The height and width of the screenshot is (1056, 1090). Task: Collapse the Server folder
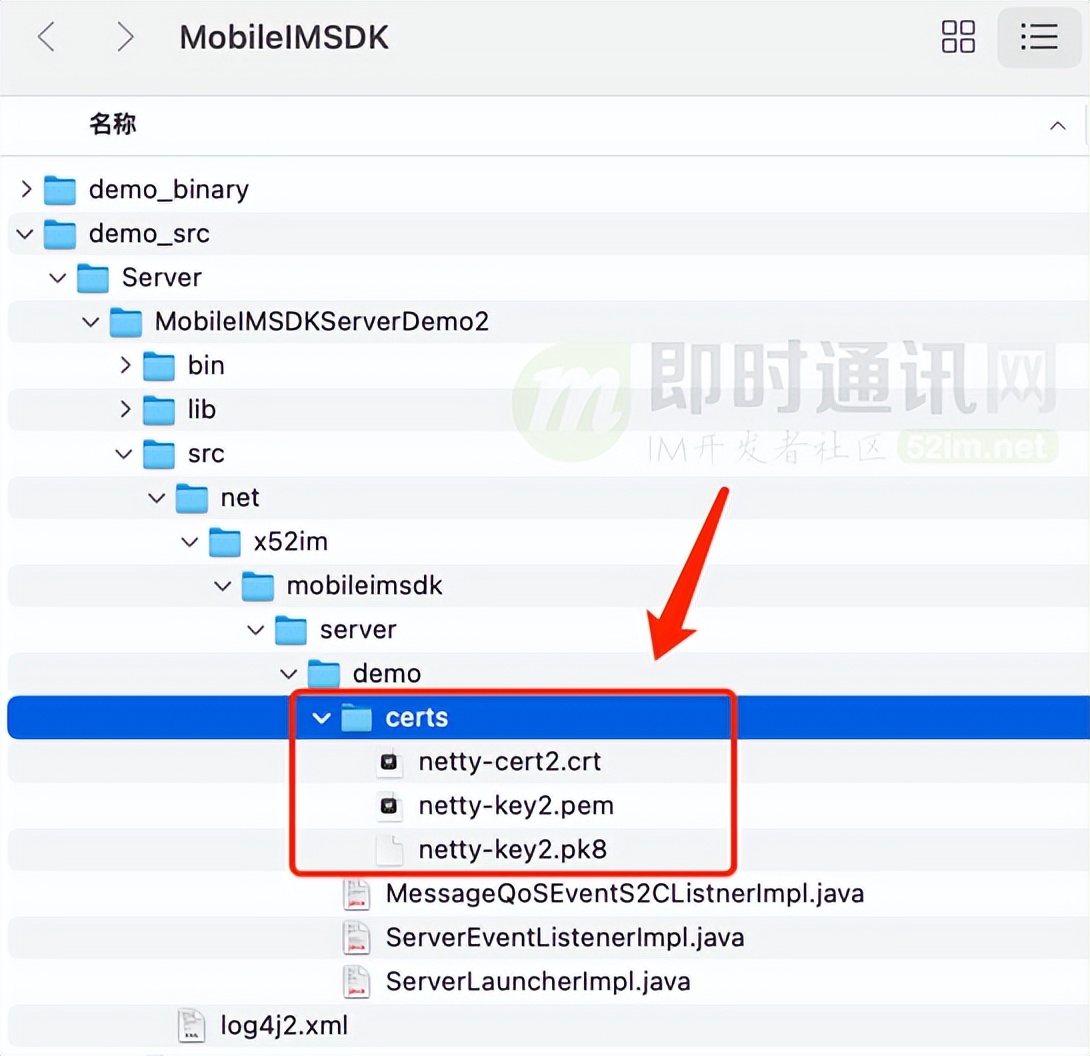point(58,278)
